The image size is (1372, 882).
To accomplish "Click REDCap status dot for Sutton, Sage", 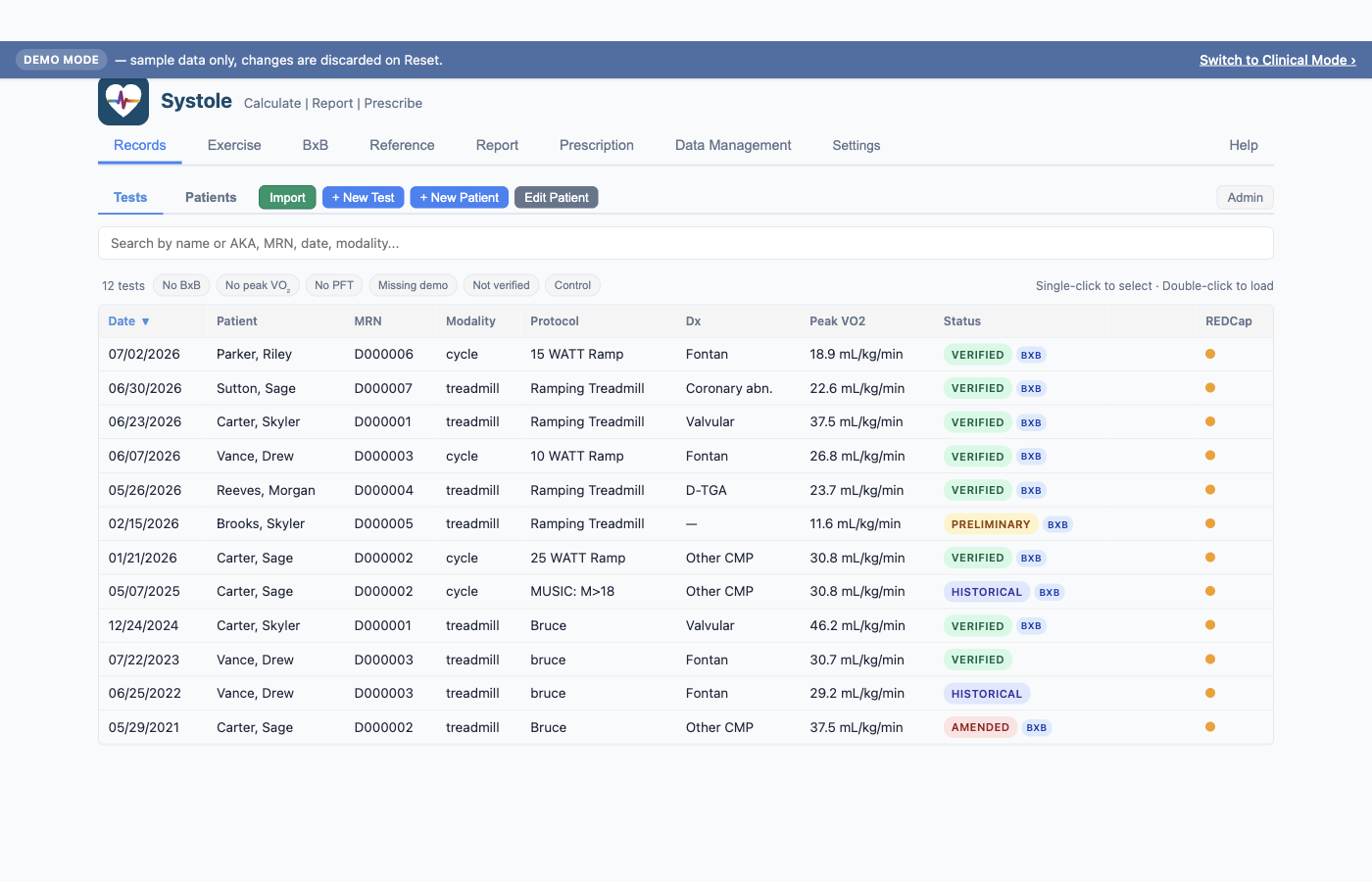I will coord(1210,388).
